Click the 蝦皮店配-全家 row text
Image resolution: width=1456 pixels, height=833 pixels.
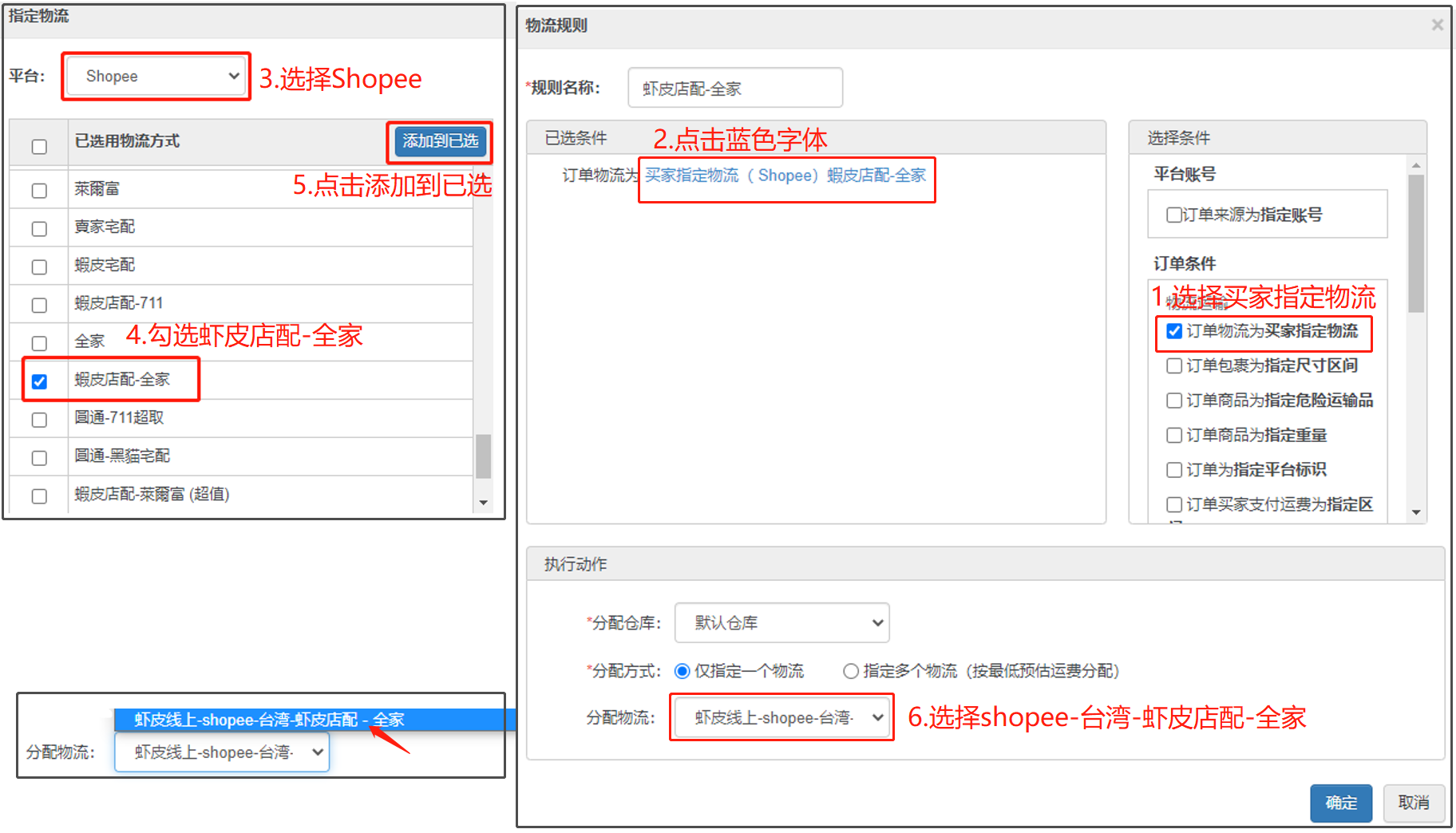[122, 380]
